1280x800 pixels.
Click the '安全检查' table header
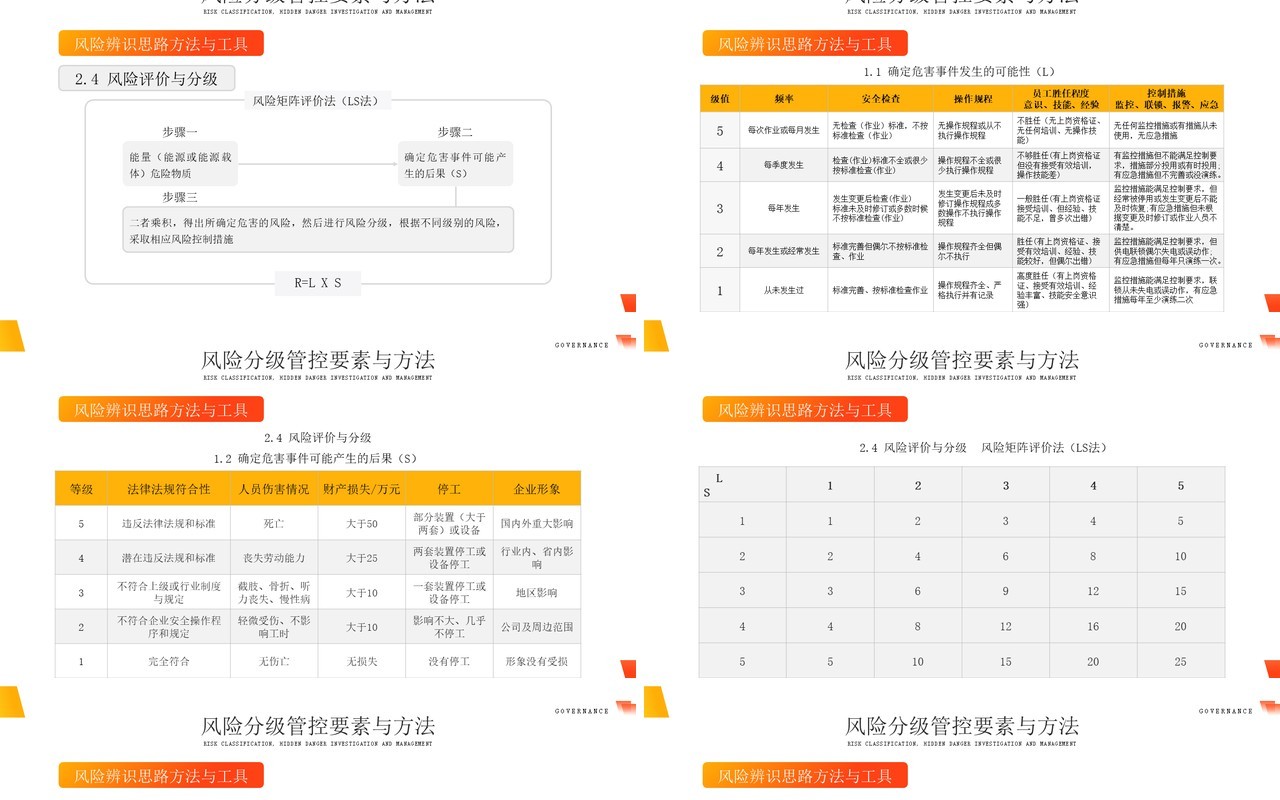pos(881,99)
